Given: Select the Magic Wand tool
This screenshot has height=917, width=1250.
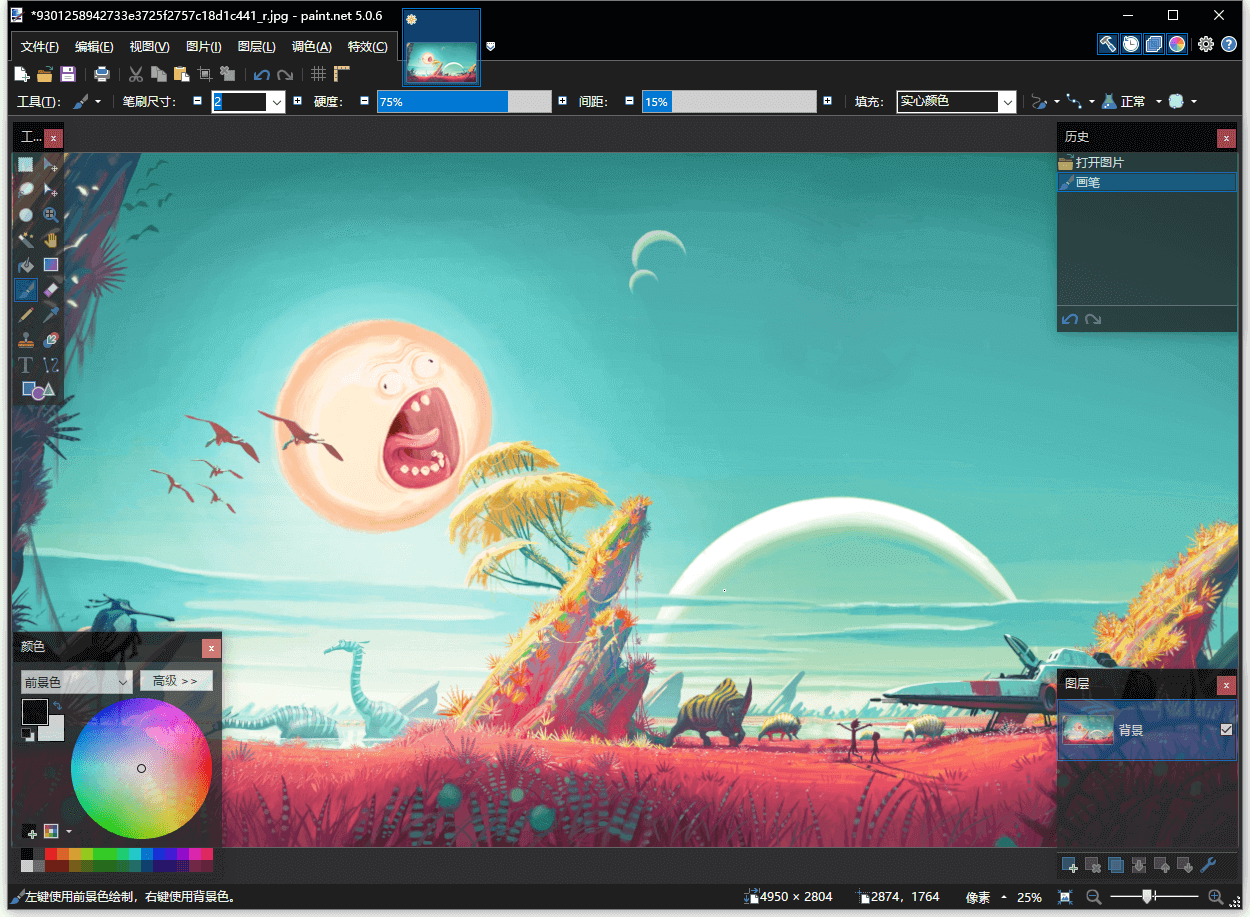Looking at the screenshot, I should tap(25, 240).
